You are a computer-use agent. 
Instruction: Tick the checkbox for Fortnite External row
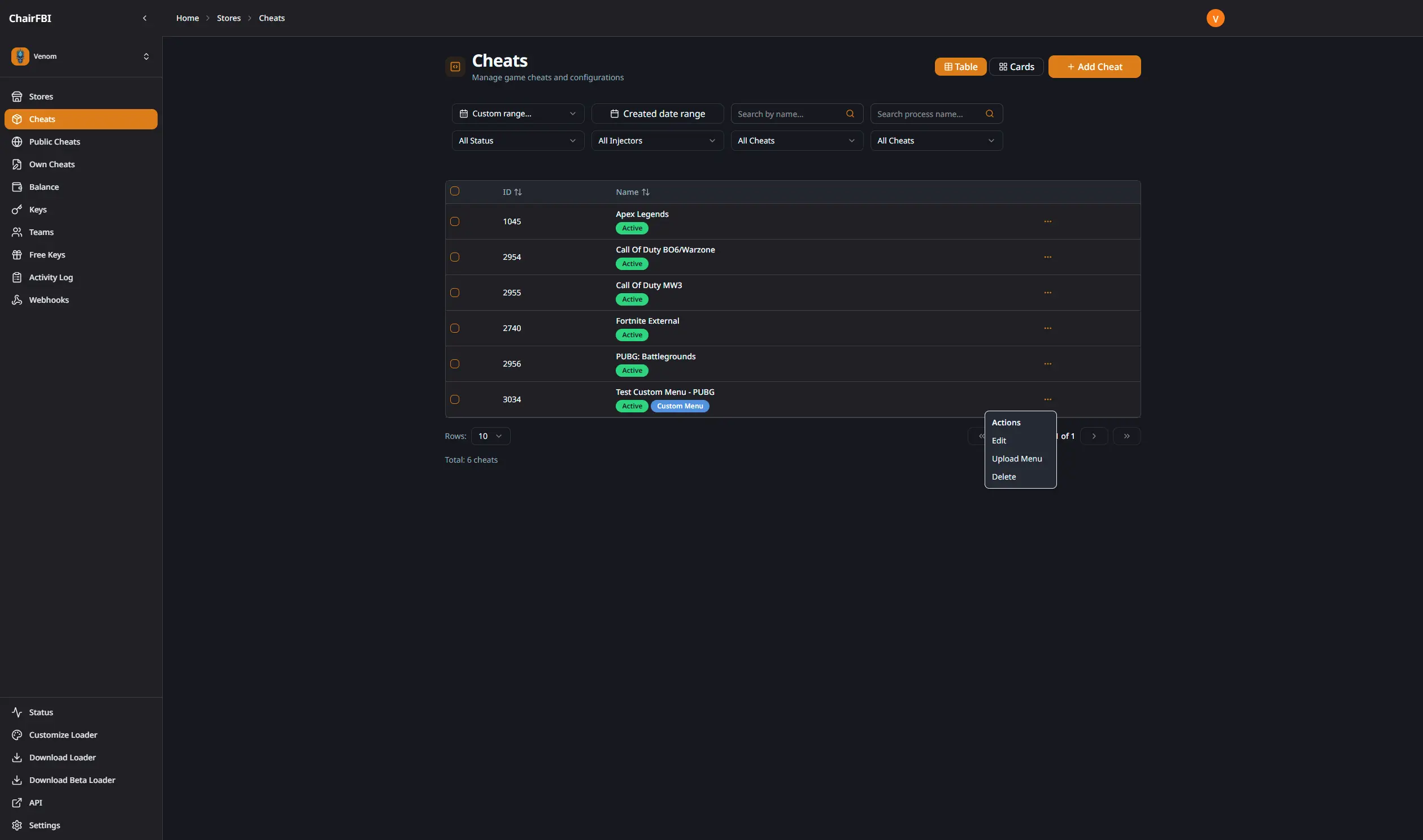click(x=455, y=328)
